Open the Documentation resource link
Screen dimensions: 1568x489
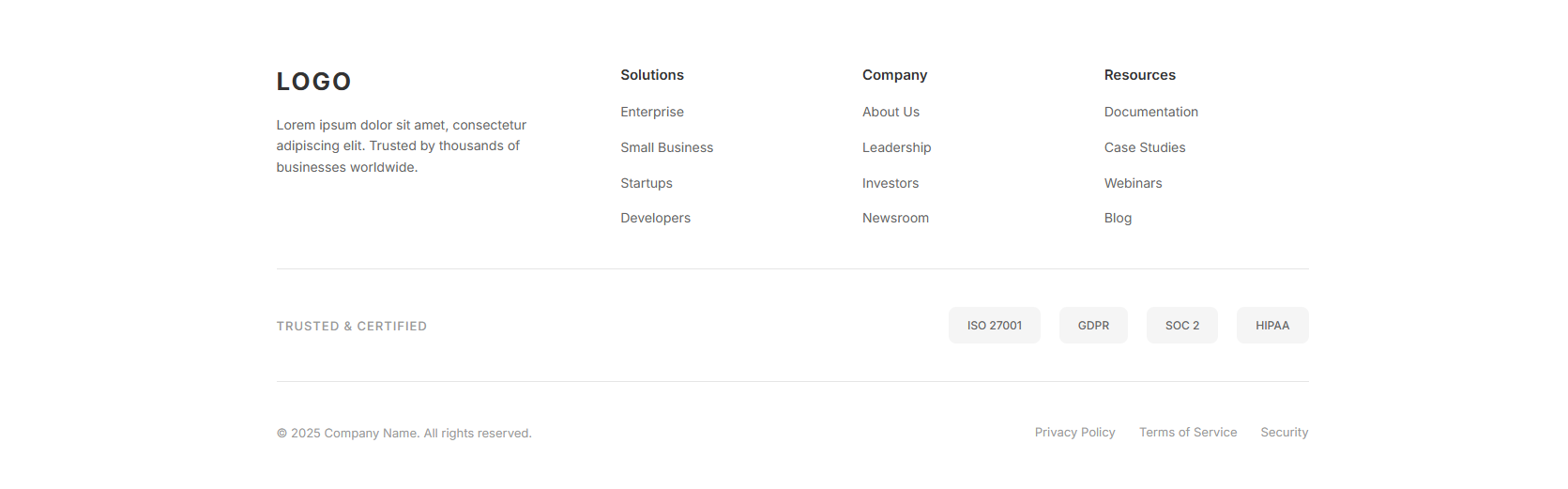(1150, 112)
